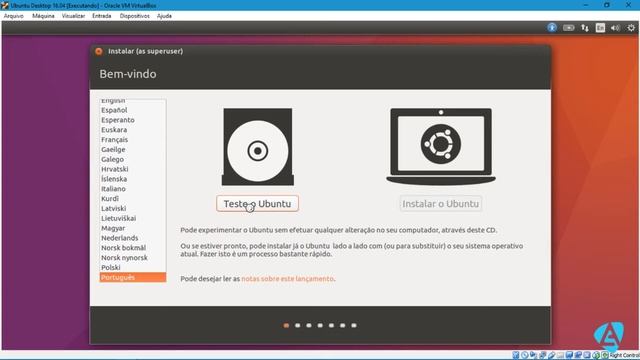The image size is (640, 360).
Task: Open the Arquivo menu
Action: pos(13,16)
